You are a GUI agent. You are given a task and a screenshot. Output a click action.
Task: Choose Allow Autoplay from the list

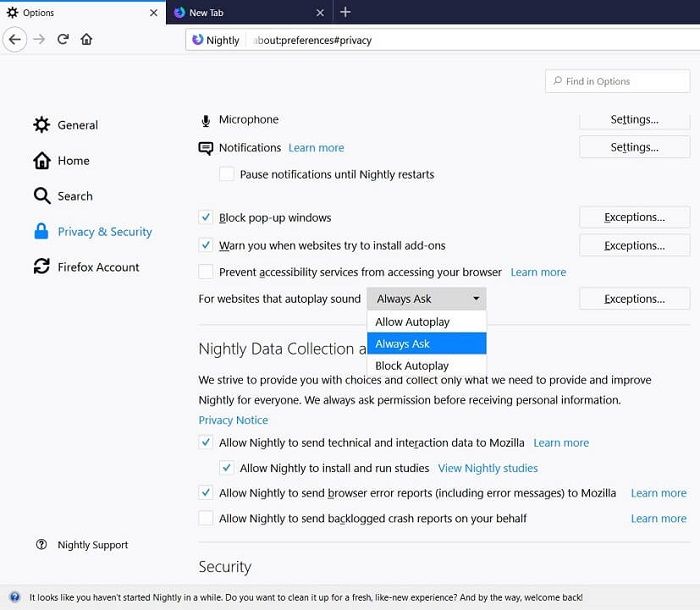pos(413,322)
